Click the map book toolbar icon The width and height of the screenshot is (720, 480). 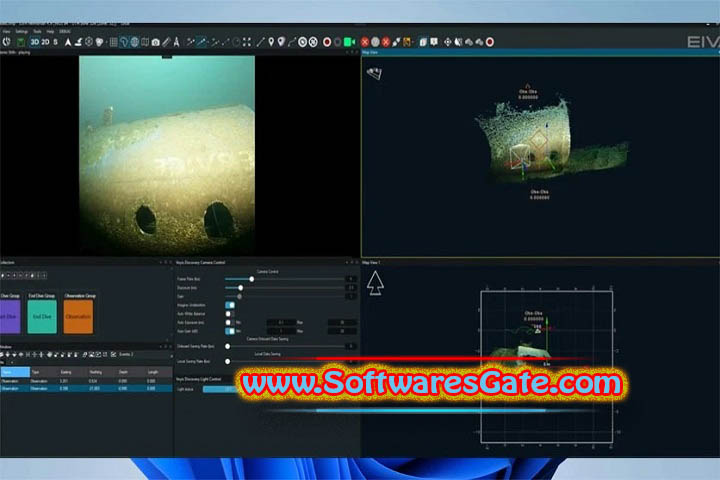click(145, 42)
